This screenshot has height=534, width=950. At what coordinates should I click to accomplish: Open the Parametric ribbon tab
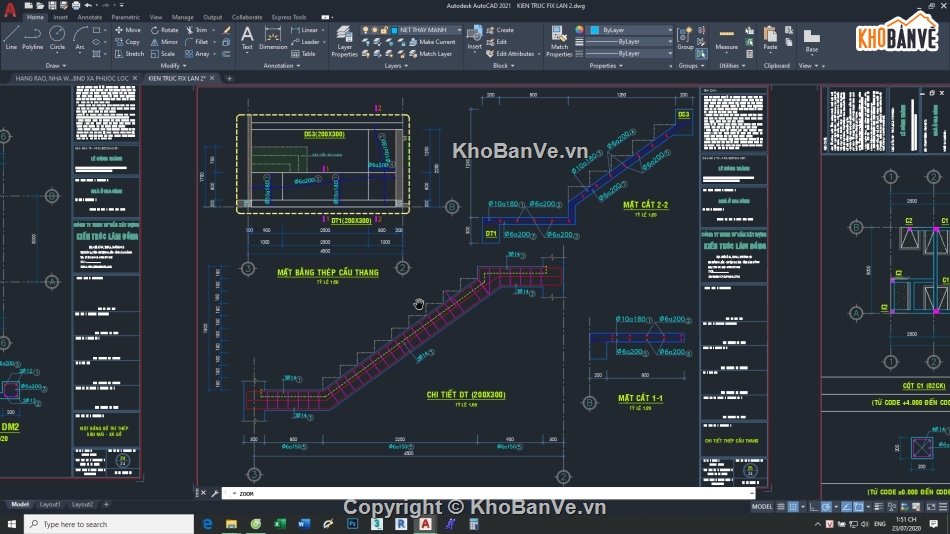pos(125,17)
